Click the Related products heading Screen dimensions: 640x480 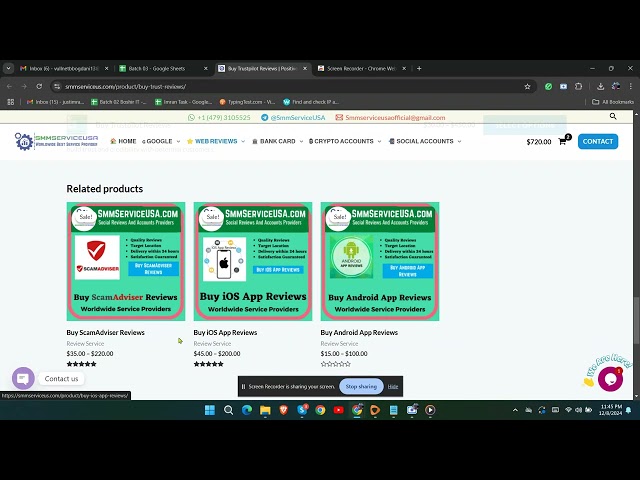[105, 189]
